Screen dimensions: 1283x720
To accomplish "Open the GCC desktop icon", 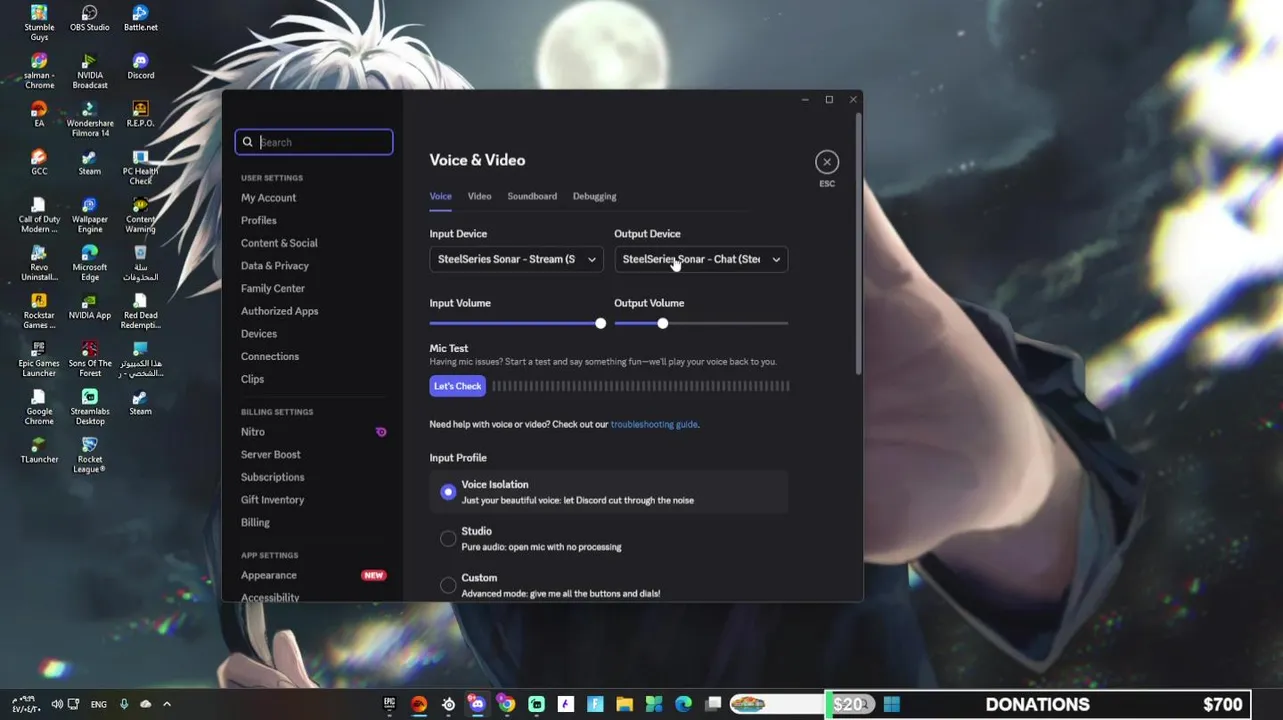I will tap(39, 162).
